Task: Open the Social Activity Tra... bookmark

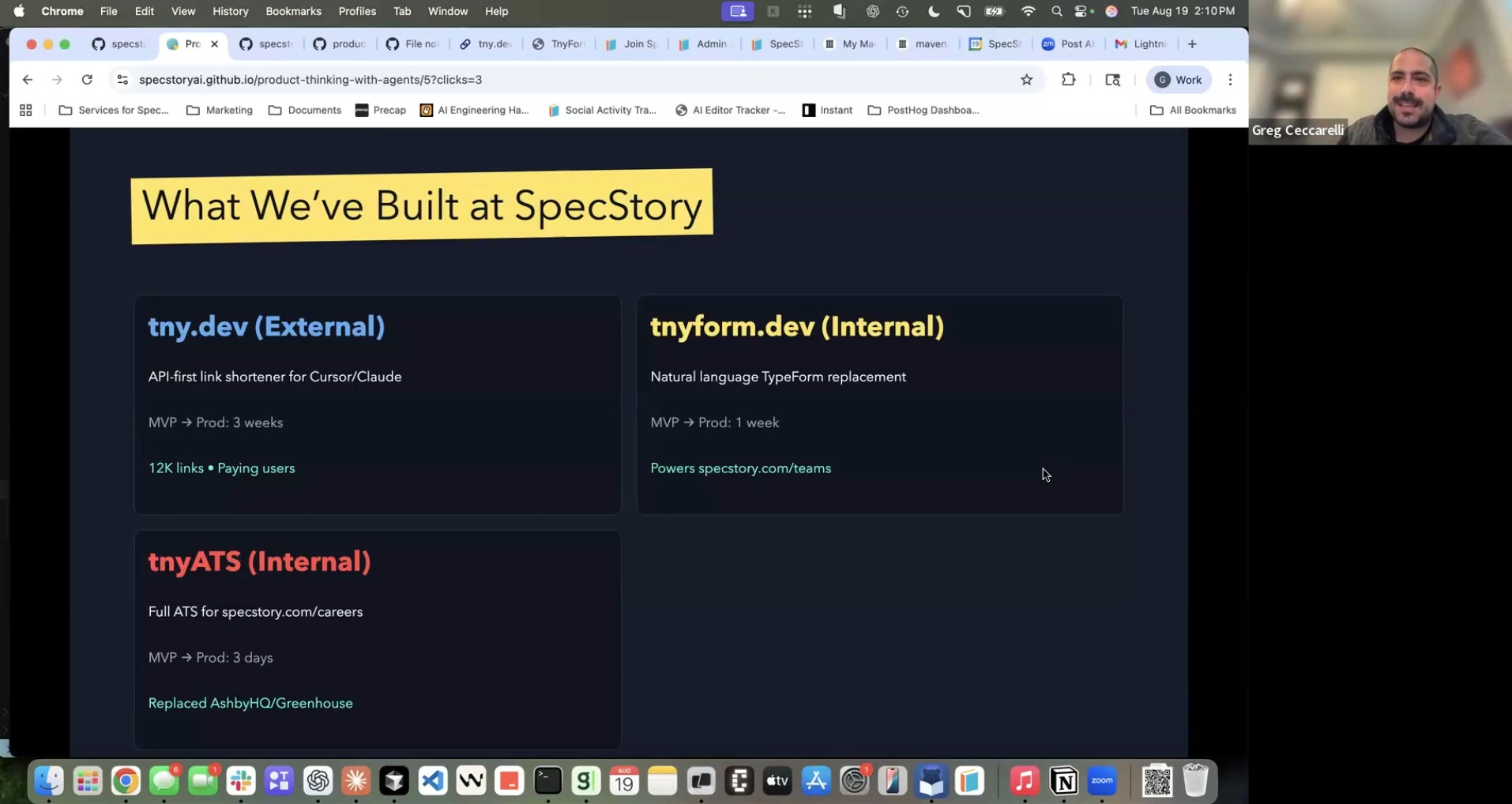Action: [x=602, y=111]
